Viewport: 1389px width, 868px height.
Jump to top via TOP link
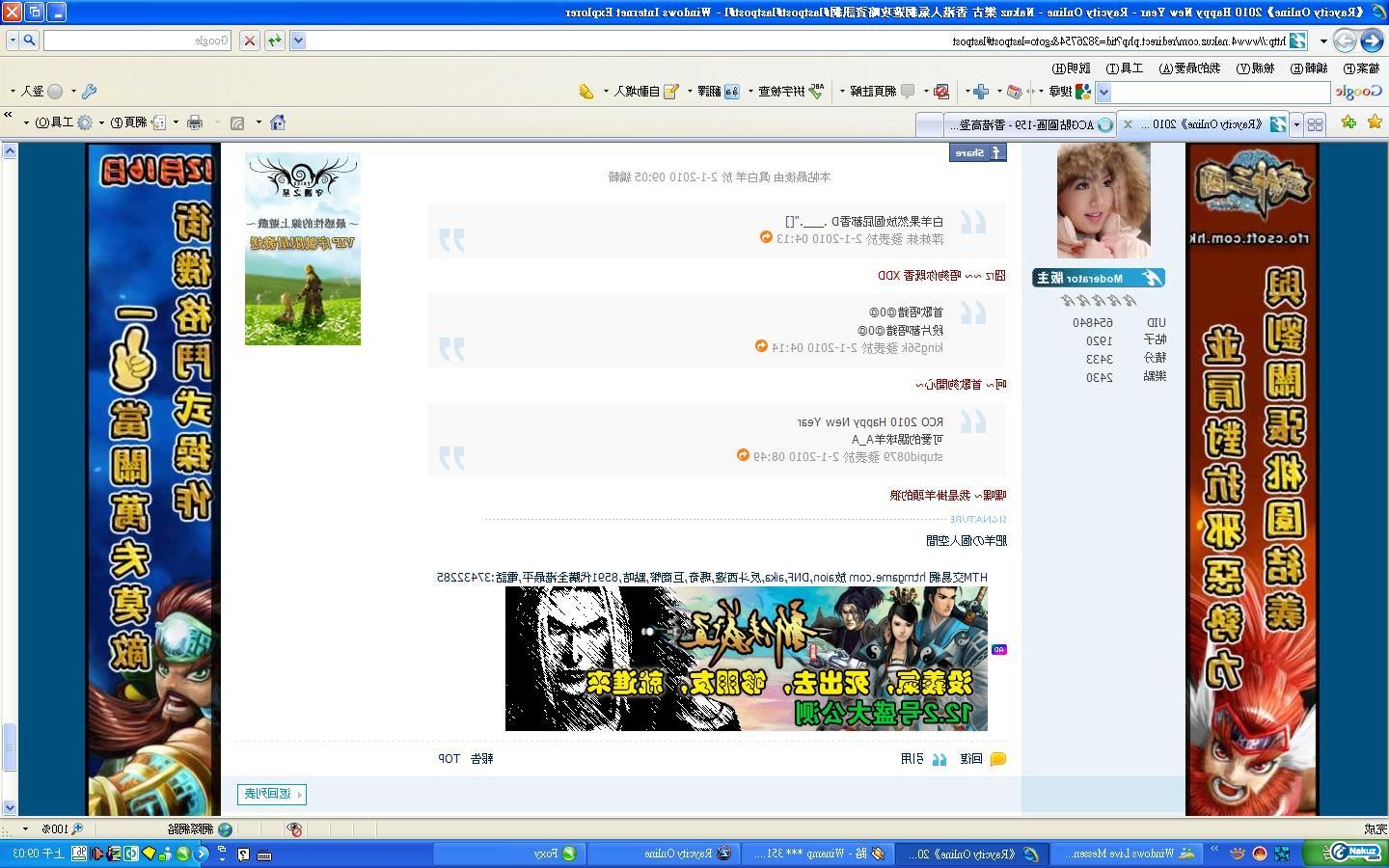449,759
